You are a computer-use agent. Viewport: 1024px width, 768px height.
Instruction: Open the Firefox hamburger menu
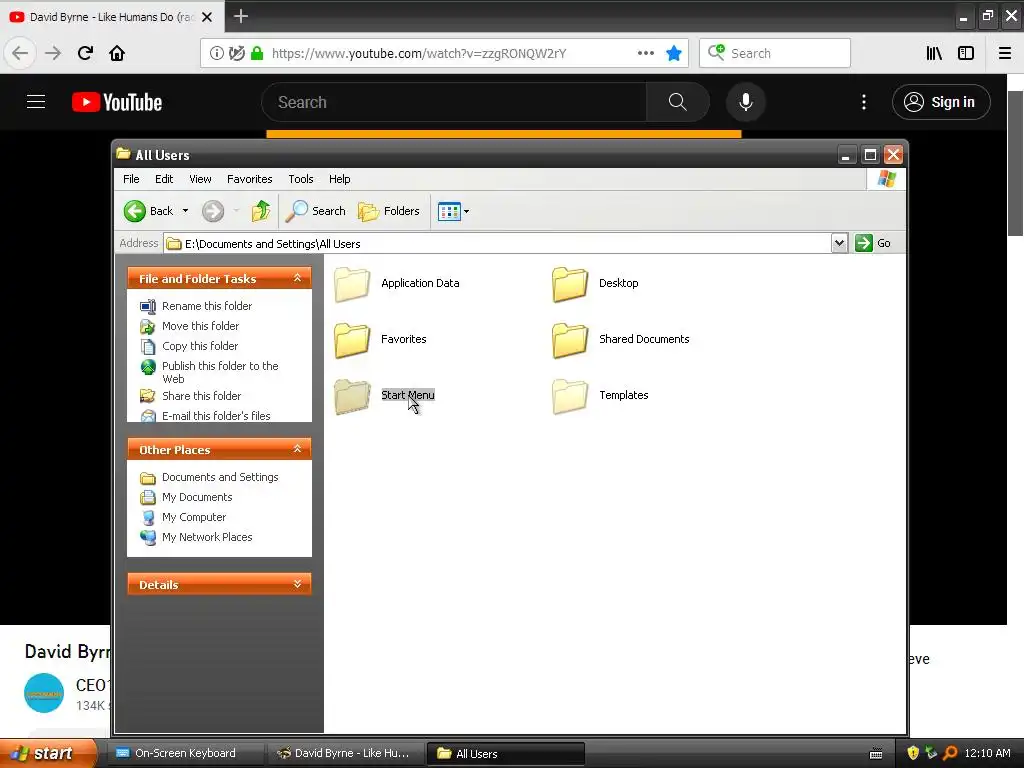1005,53
